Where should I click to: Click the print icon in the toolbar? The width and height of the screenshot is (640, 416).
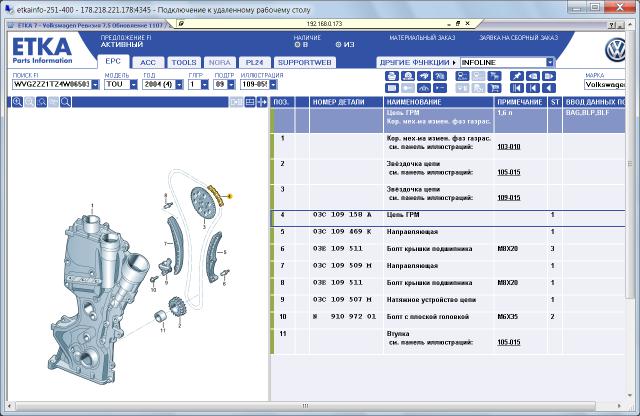pos(391,76)
